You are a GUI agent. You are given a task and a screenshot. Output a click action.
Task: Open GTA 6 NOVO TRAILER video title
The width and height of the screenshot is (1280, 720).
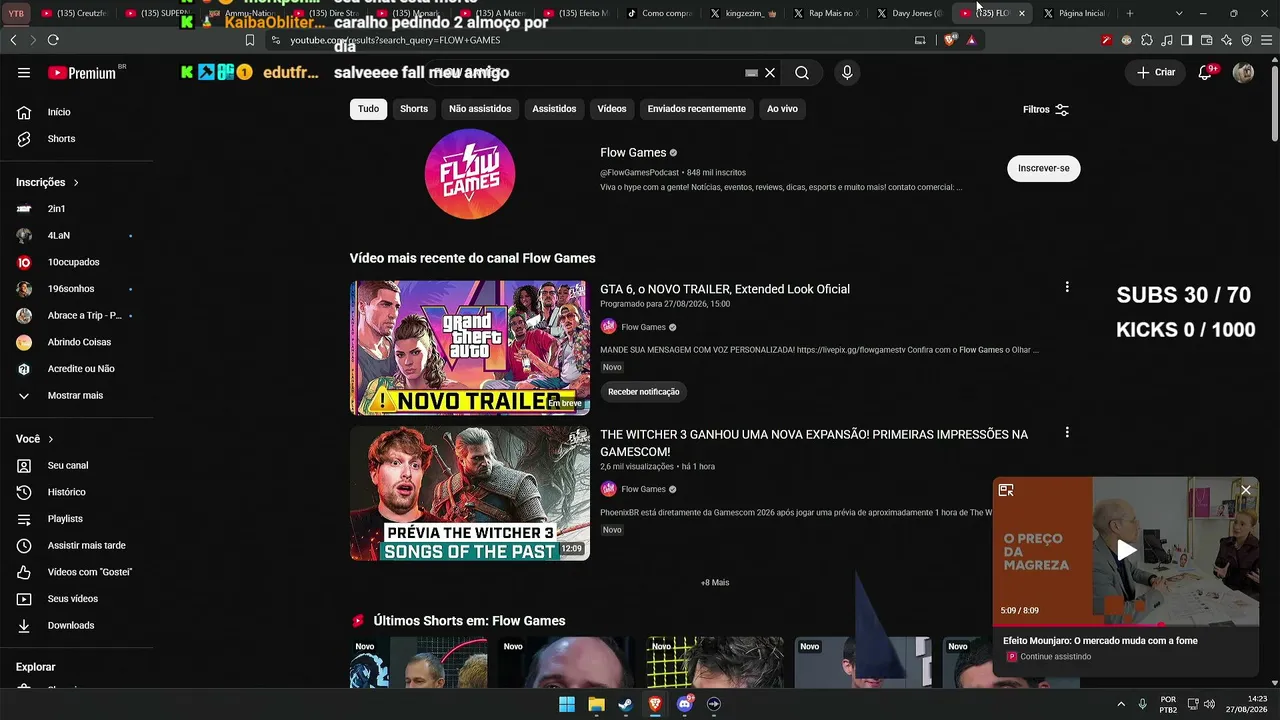725,289
